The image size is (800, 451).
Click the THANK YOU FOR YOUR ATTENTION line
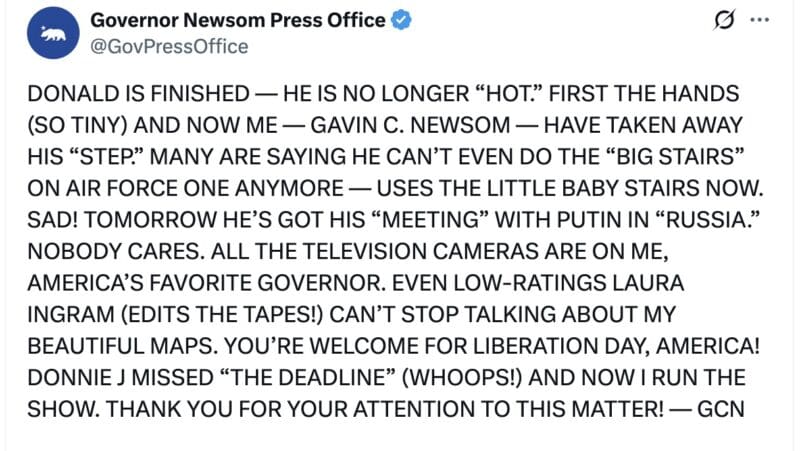coord(345,409)
